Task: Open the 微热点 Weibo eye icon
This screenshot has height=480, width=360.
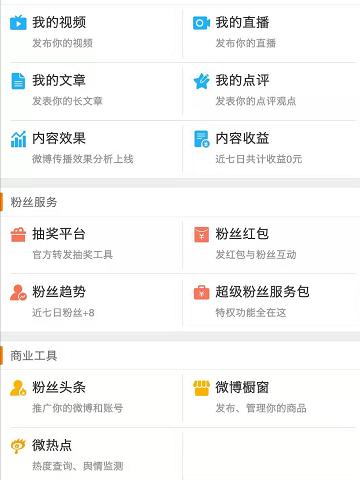Action: 18,446
